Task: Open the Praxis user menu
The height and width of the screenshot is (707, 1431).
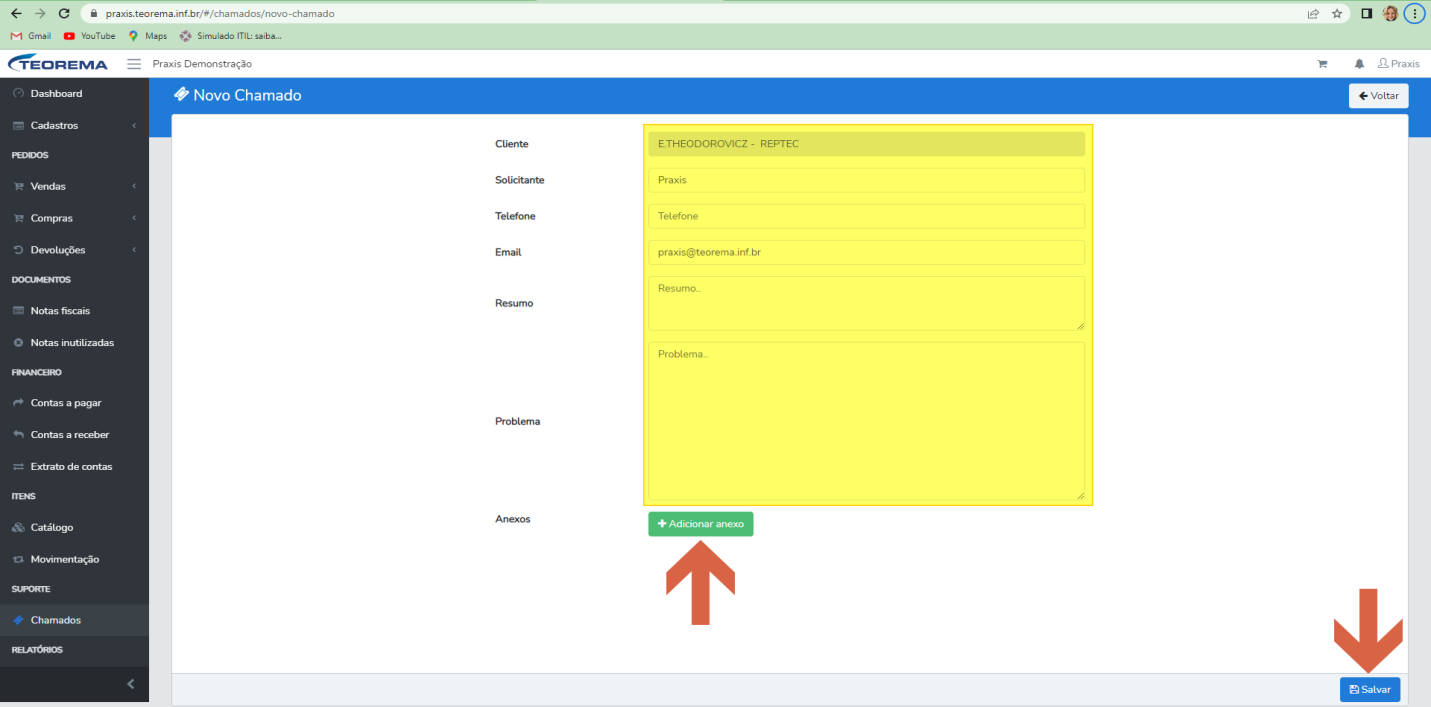Action: point(1398,64)
